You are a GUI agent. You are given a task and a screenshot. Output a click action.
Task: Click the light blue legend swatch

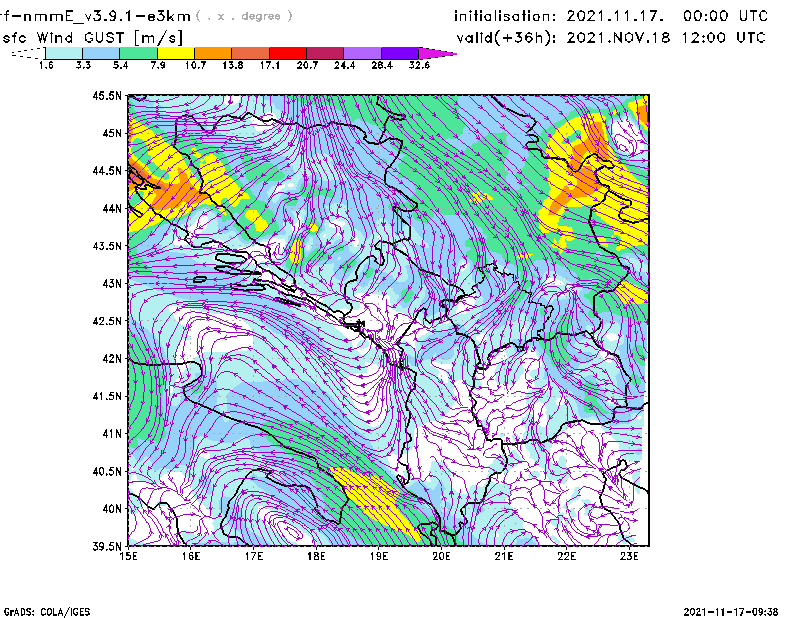pos(101,53)
